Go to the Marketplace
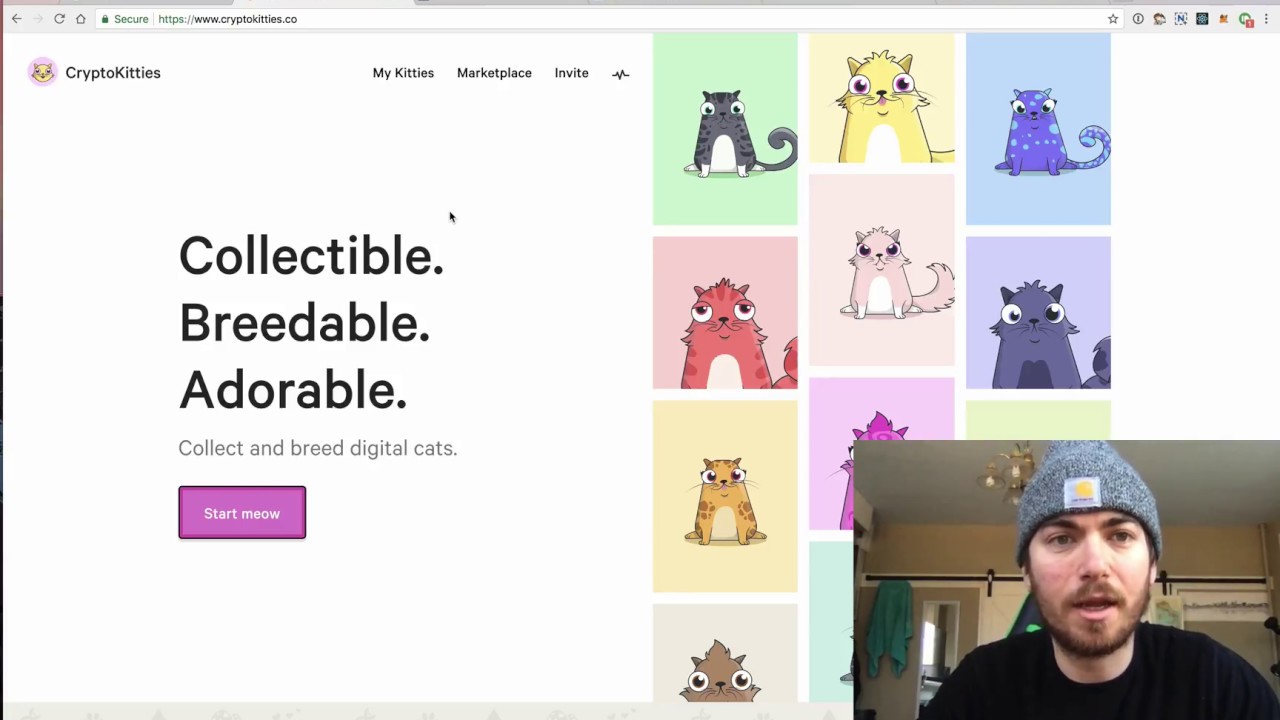 tap(494, 73)
